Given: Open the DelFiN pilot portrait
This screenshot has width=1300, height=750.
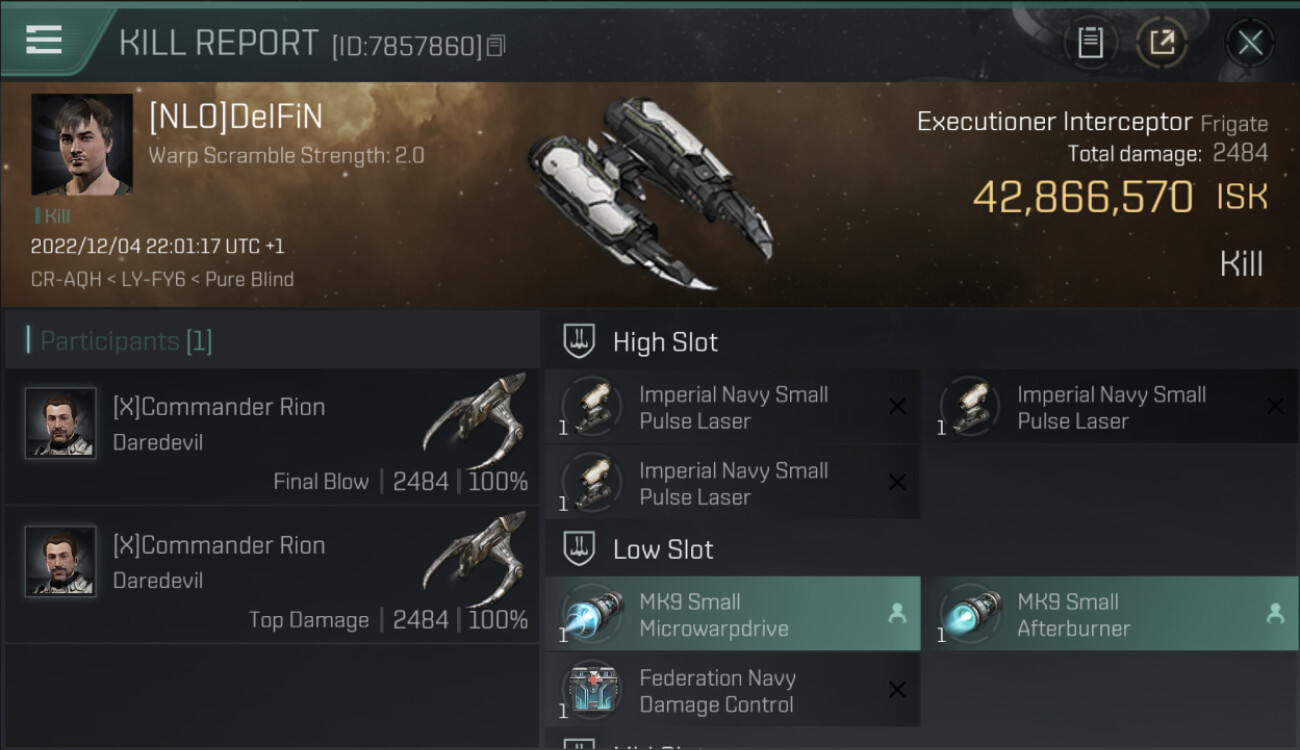Looking at the screenshot, I should [82, 145].
